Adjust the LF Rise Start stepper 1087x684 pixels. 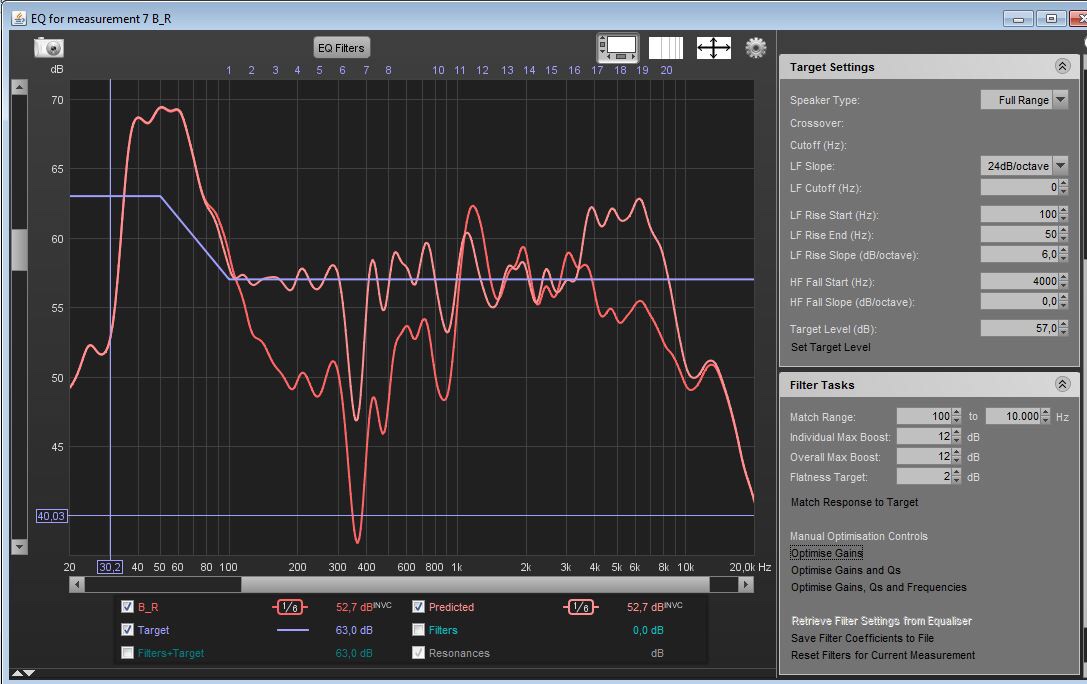[1063, 214]
